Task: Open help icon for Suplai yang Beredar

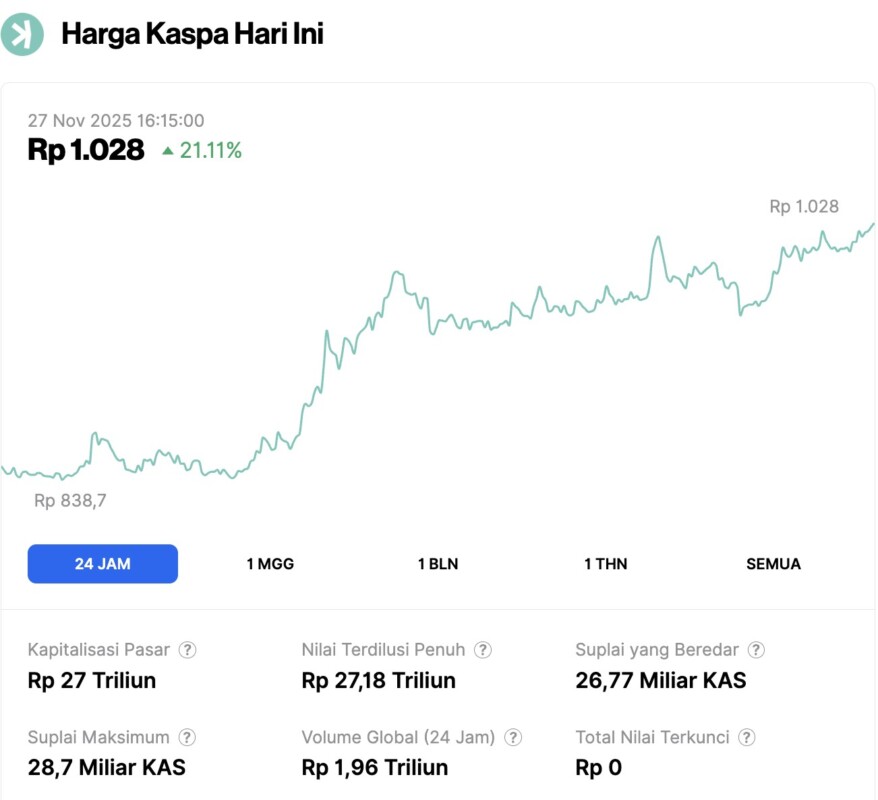Action: [755, 649]
